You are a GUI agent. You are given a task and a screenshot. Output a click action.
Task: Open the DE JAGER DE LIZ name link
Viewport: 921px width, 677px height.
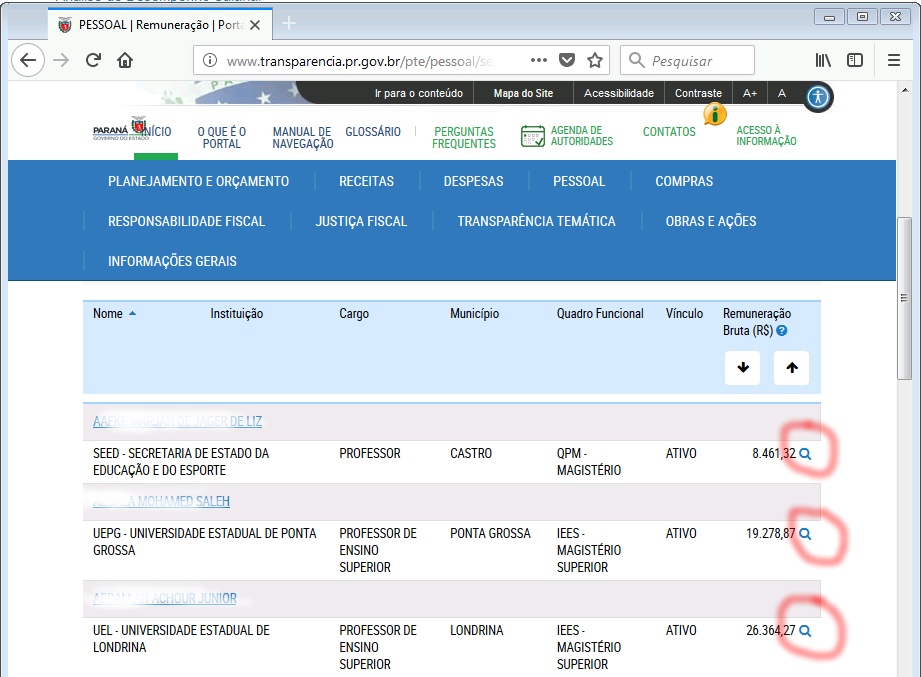coord(177,422)
